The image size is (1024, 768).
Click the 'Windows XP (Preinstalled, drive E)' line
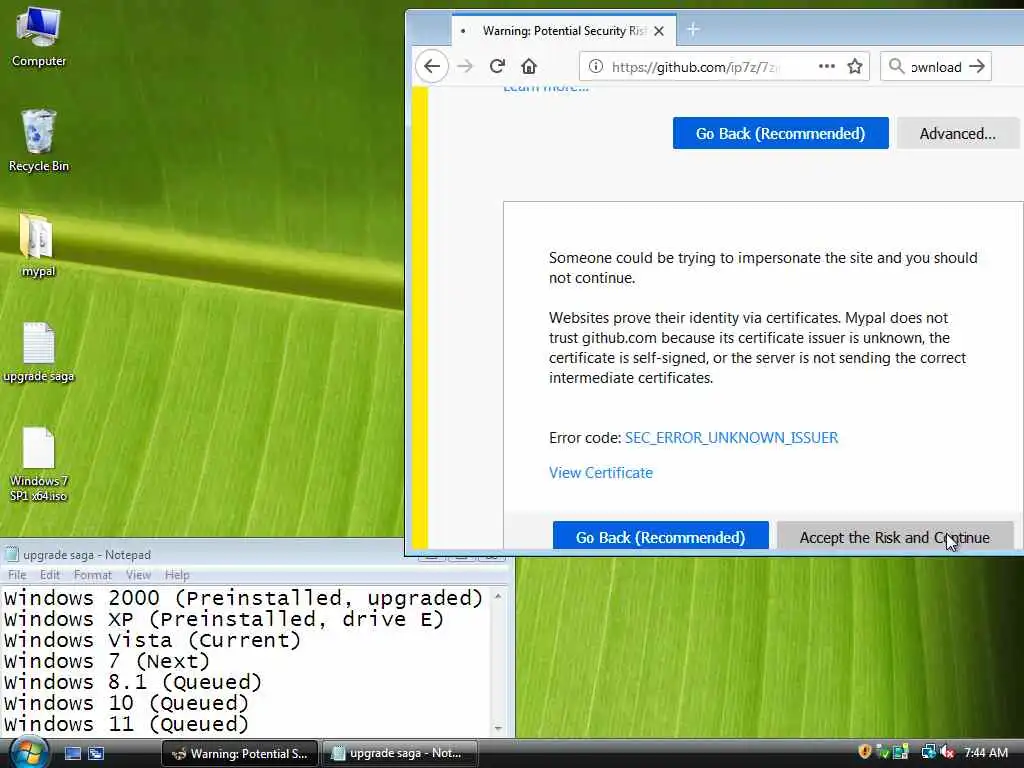(x=224, y=618)
